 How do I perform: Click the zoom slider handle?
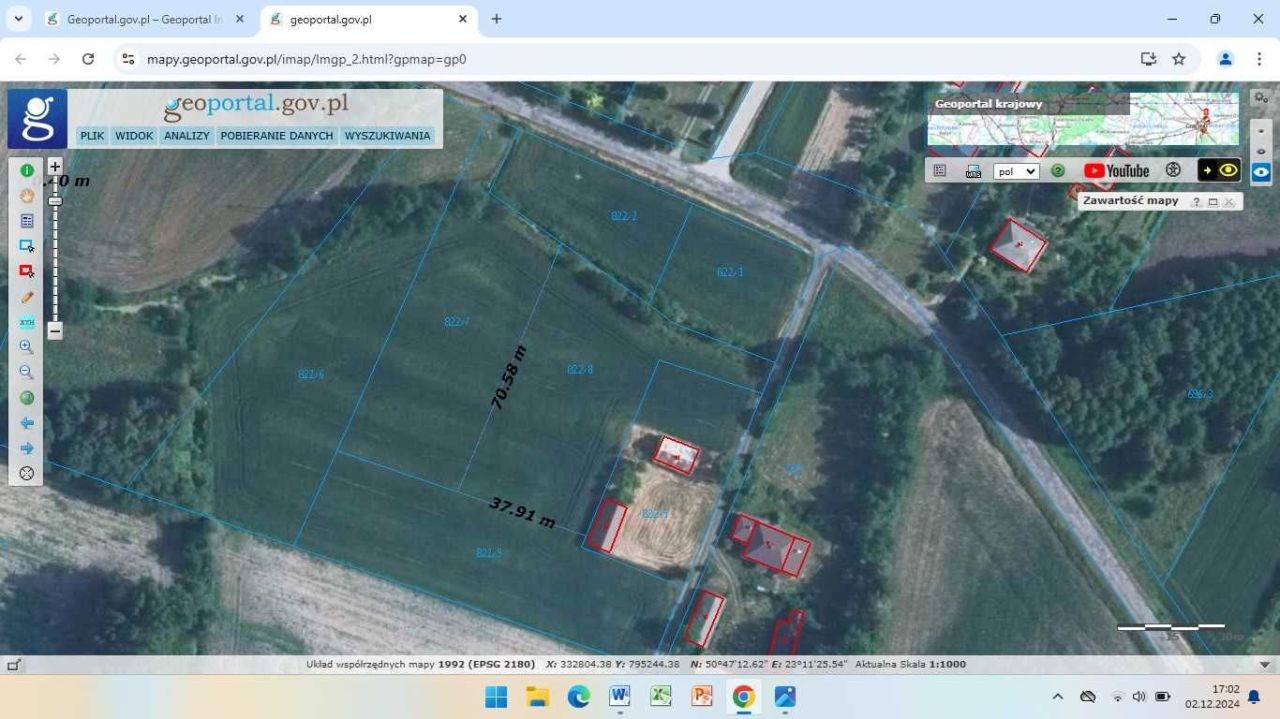[x=55, y=201]
